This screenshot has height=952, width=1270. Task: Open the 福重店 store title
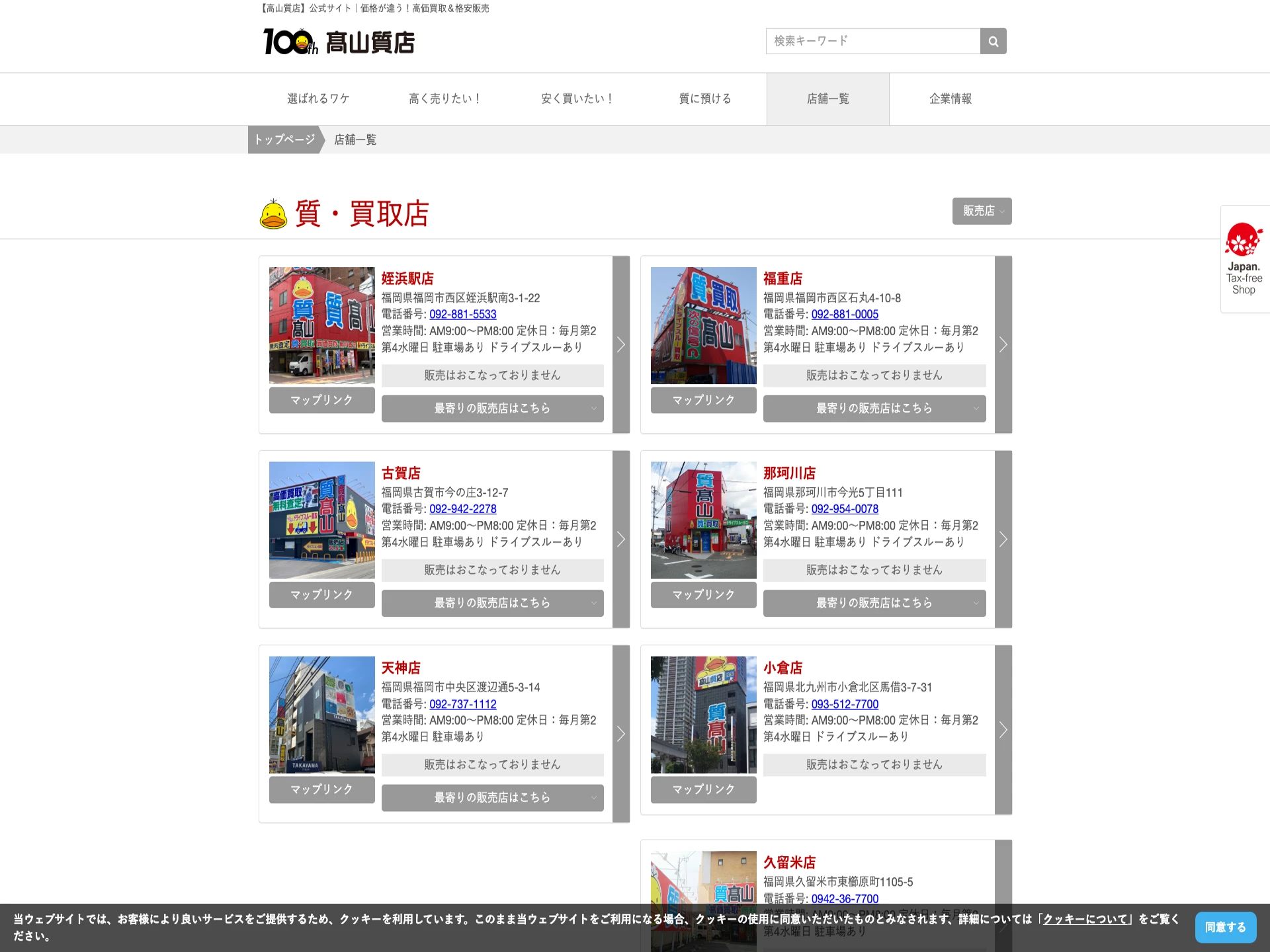pyautogui.click(x=783, y=279)
